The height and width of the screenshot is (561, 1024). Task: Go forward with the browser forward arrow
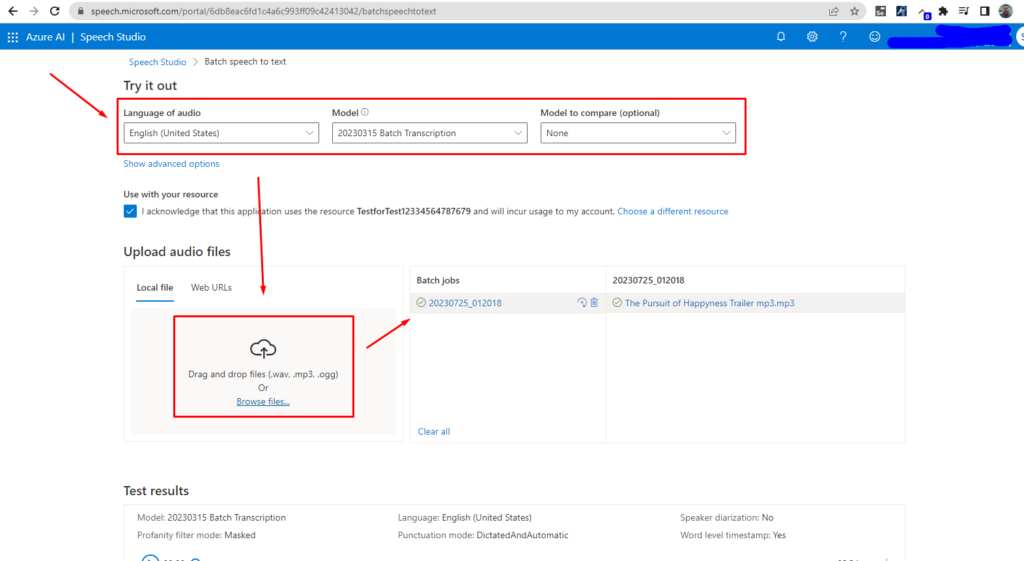(33, 11)
